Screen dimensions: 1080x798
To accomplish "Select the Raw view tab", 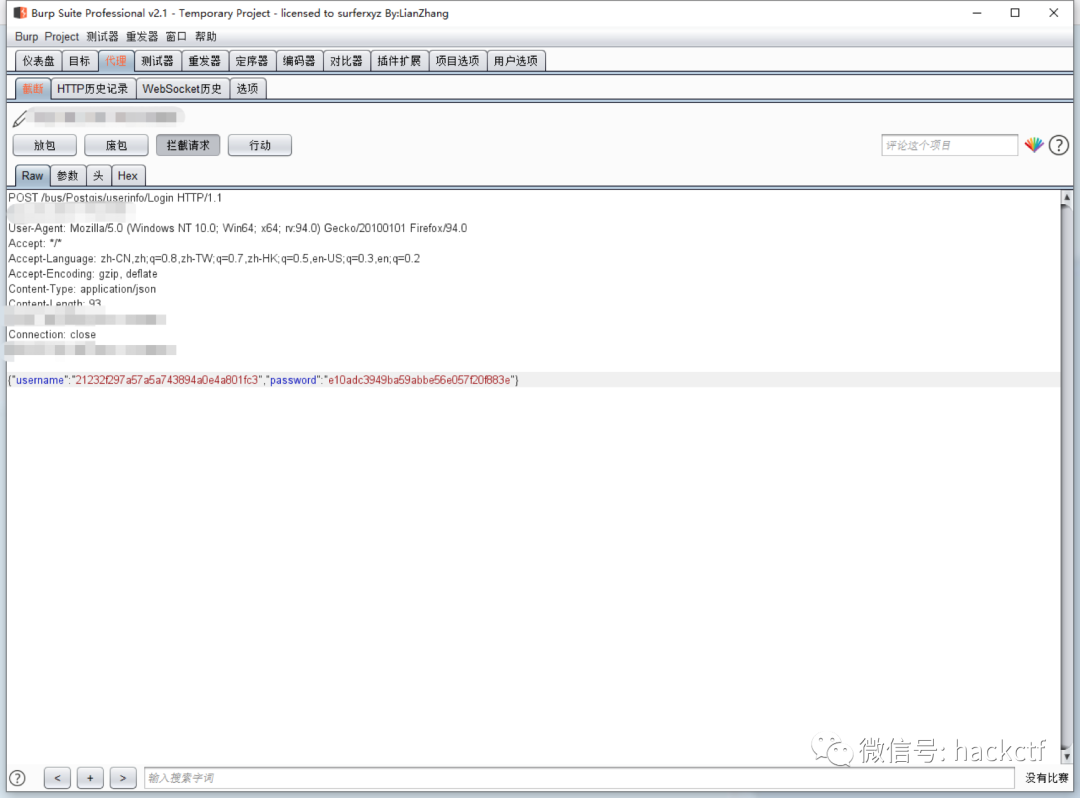I will 32,176.
